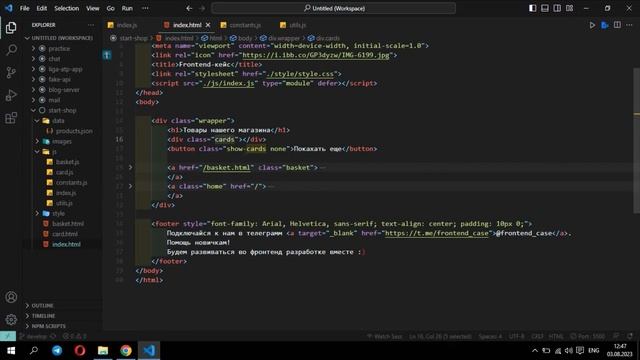
Task: Click the errors and warnings indicator in status bar
Action: (x=74, y=336)
